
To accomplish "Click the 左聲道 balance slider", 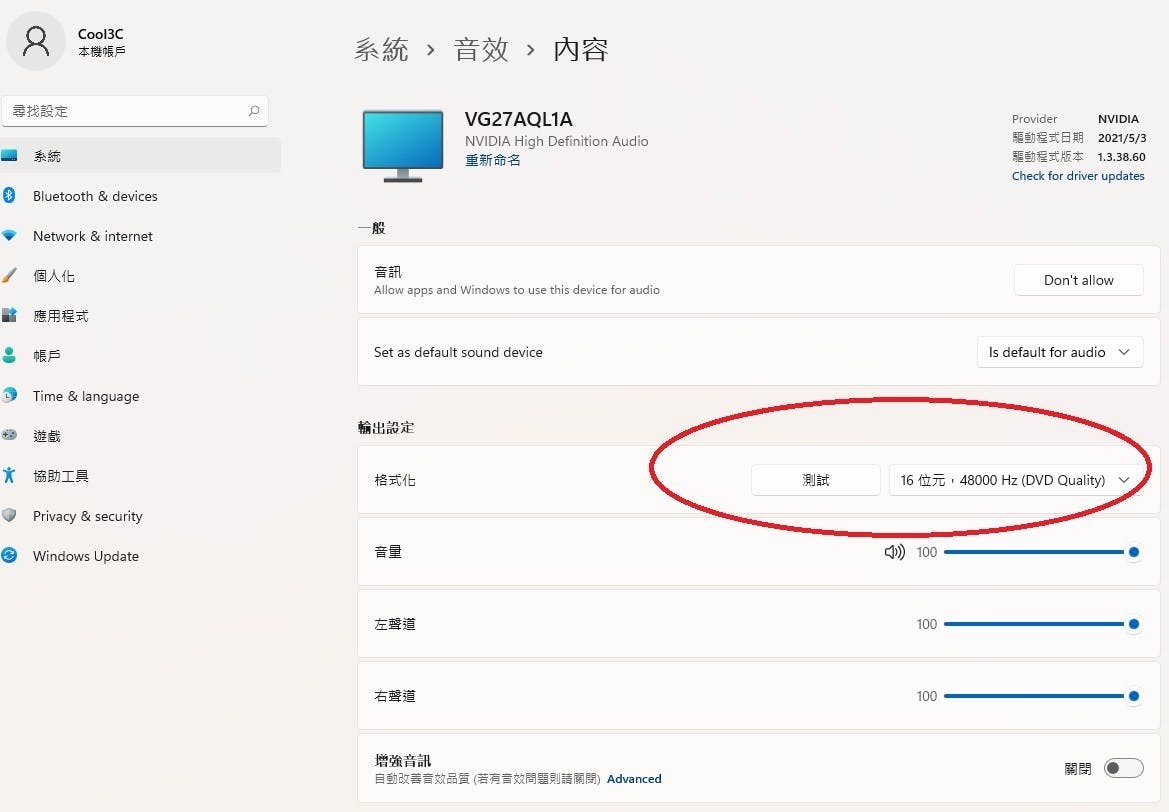I will (x=1042, y=624).
